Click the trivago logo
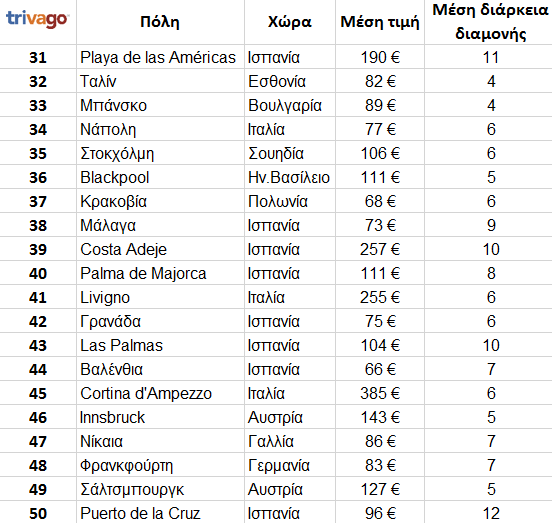Screen dimensions: 552x523 37,19
